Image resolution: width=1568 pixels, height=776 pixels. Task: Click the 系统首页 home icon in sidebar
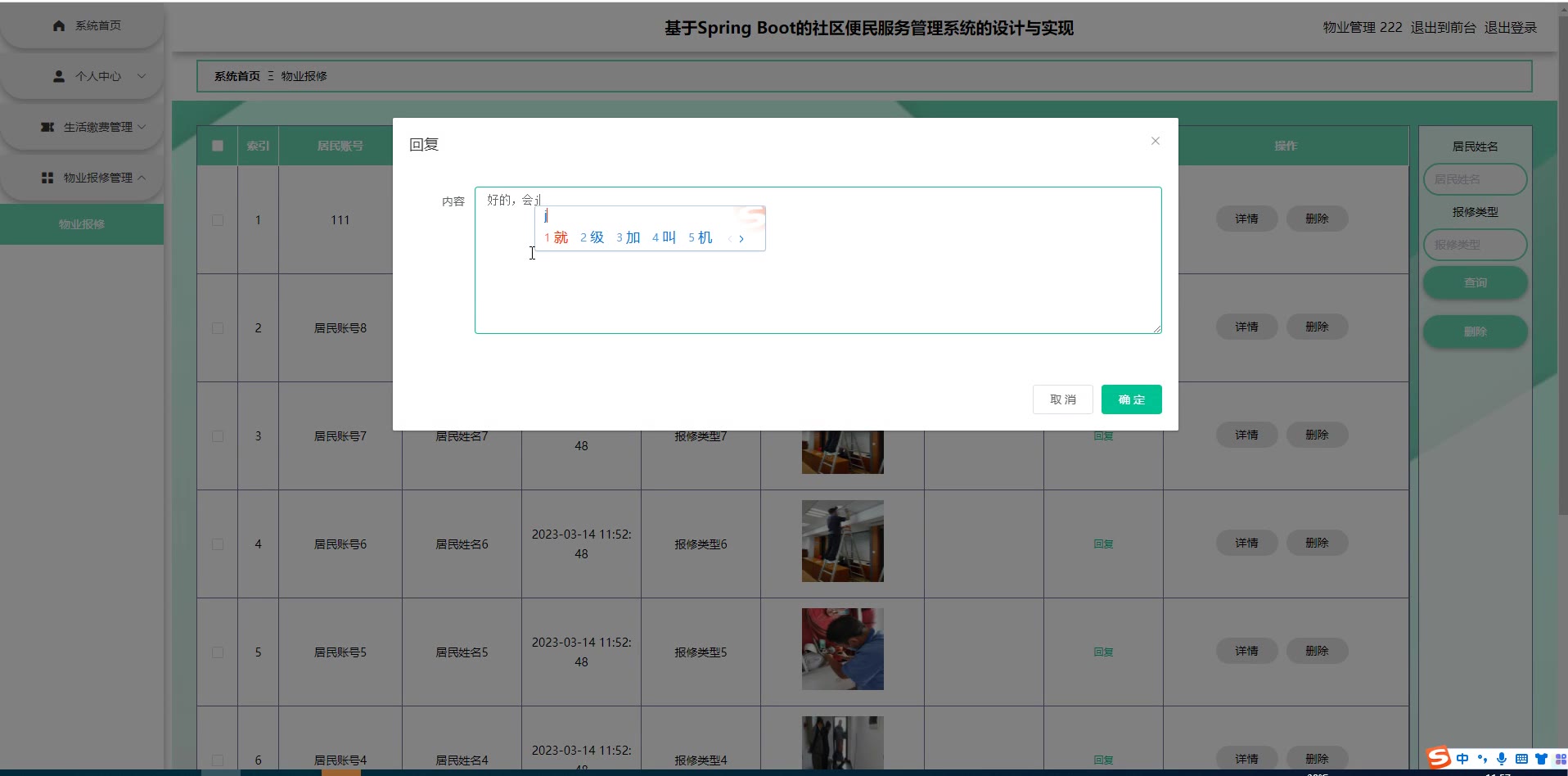pos(59,25)
